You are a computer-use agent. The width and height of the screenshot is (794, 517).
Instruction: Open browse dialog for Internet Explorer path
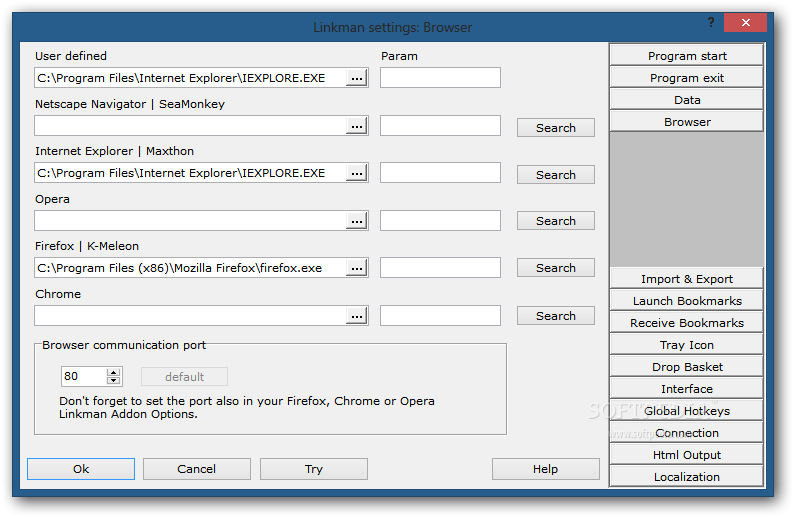click(x=357, y=173)
